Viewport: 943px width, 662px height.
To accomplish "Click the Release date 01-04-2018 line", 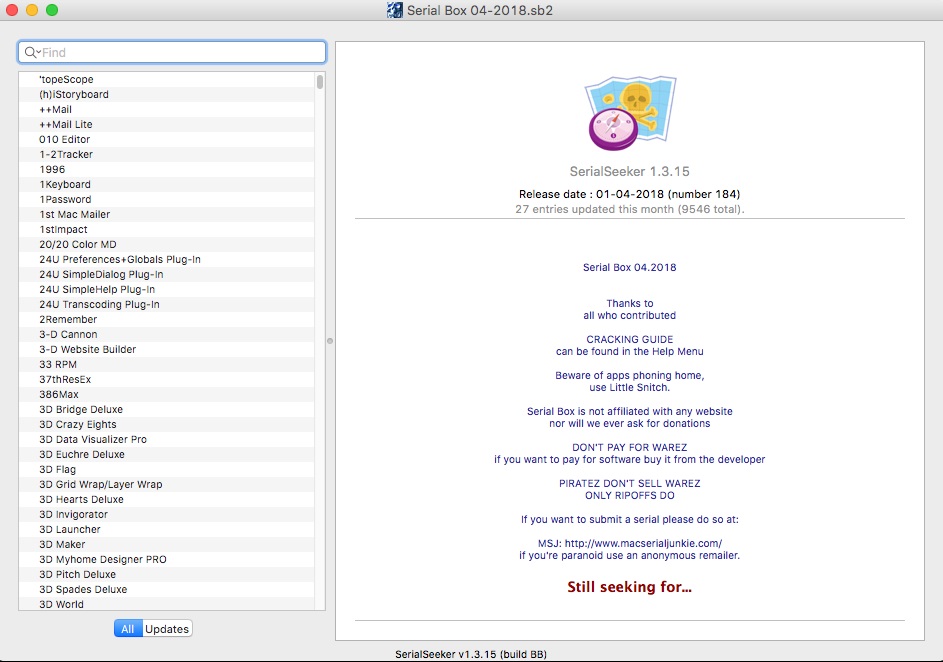I will coord(630,194).
